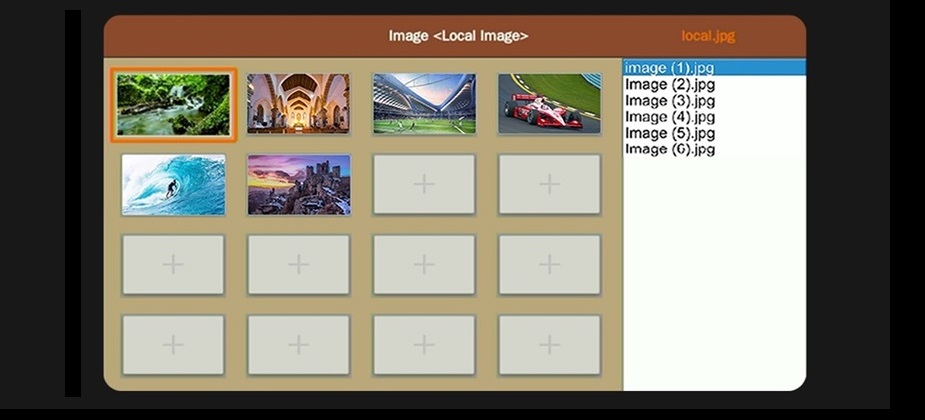The height and width of the screenshot is (420, 925).
Task: Choose image (2).jpg from the file list
Action: click(670, 84)
